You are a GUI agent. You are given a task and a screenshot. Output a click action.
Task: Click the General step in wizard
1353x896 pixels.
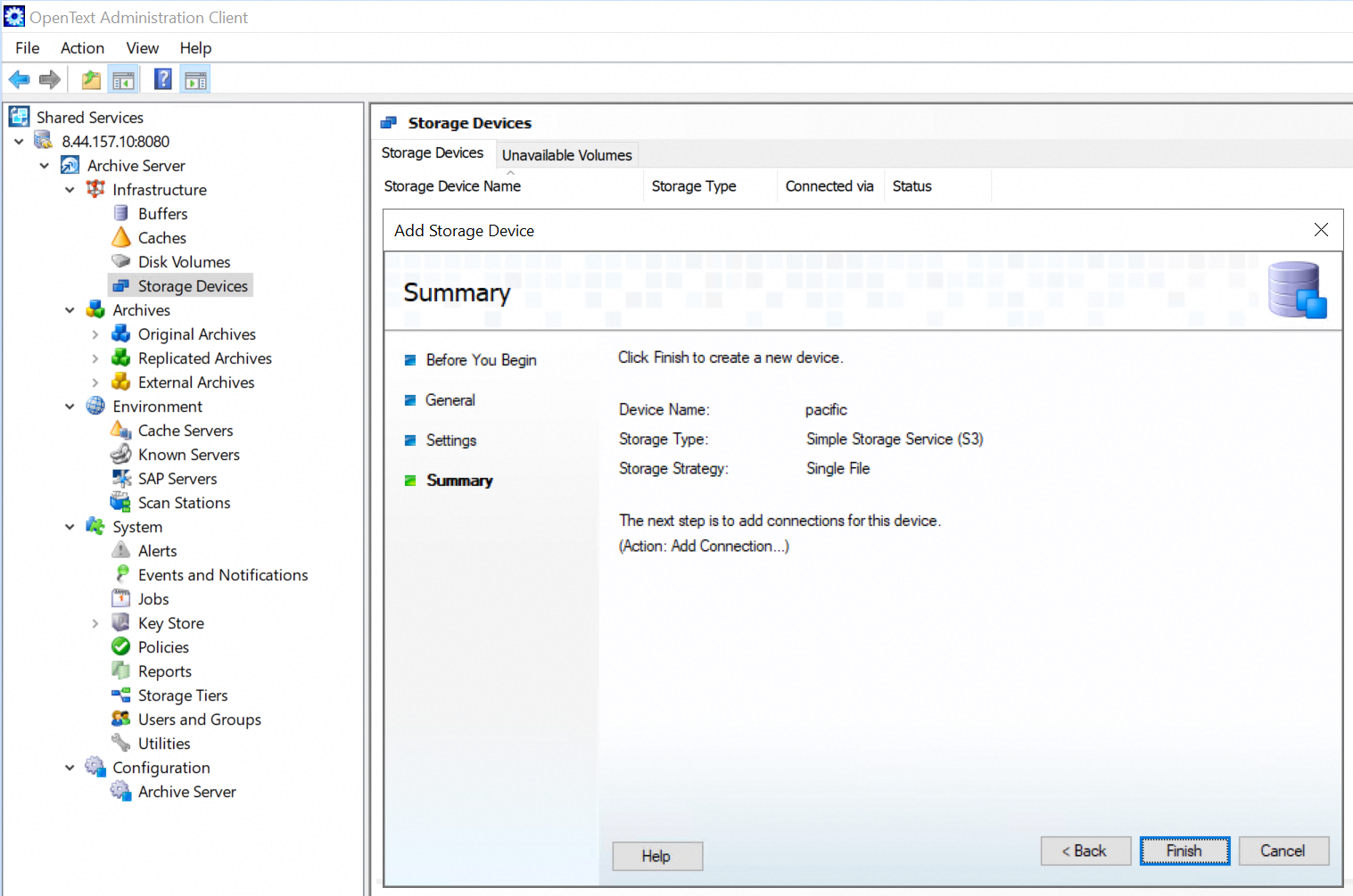tap(450, 400)
